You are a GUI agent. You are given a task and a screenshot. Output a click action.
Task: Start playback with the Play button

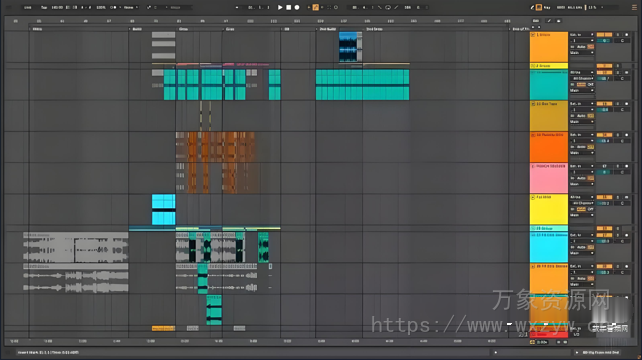pyautogui.click(x=280, y=7)
